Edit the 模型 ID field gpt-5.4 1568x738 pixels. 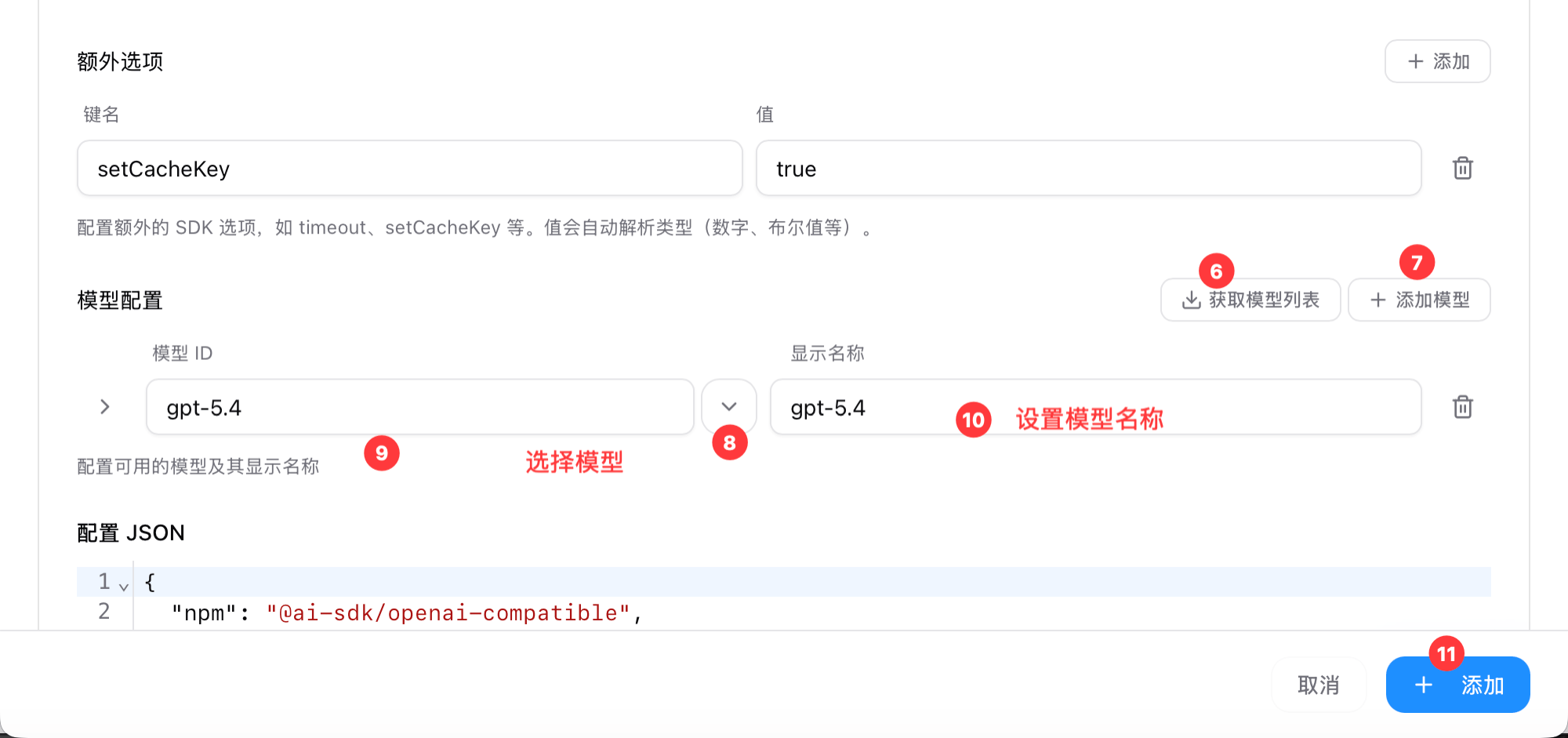pos(420,407)
